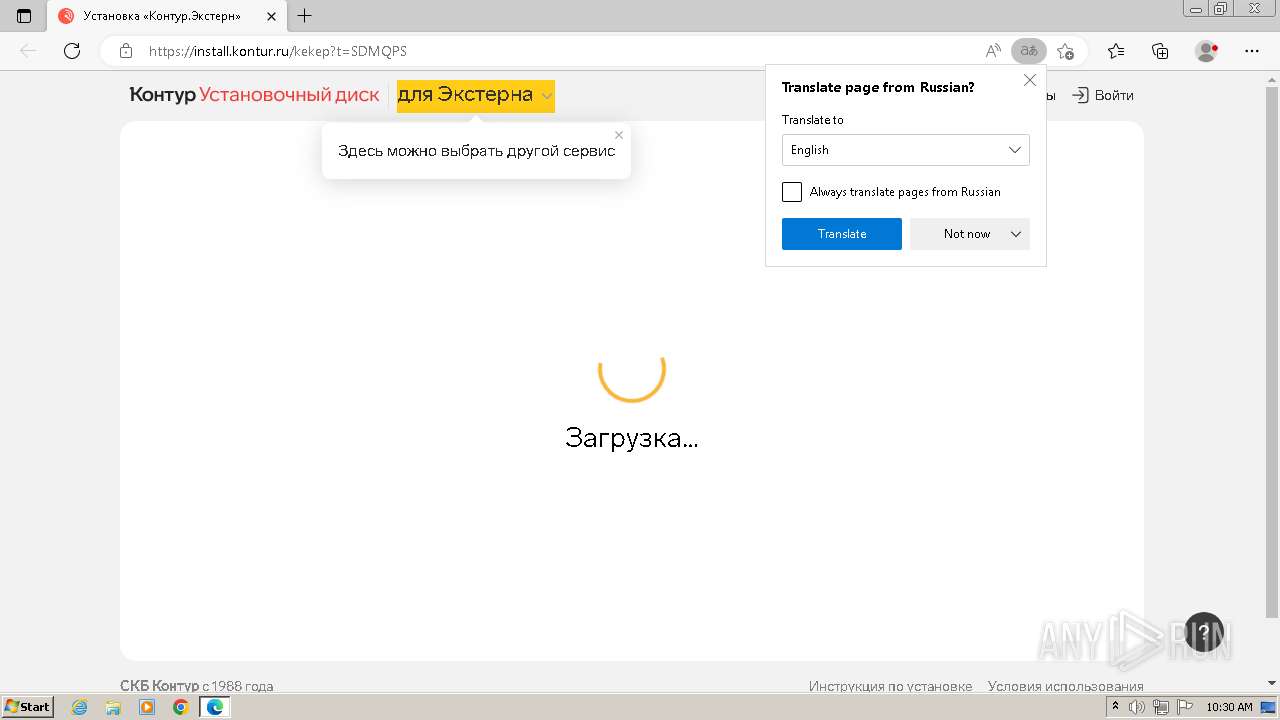Click the translate icon in address bar
Screen dimensions: 1280x720
click(x=1028, y=51)
